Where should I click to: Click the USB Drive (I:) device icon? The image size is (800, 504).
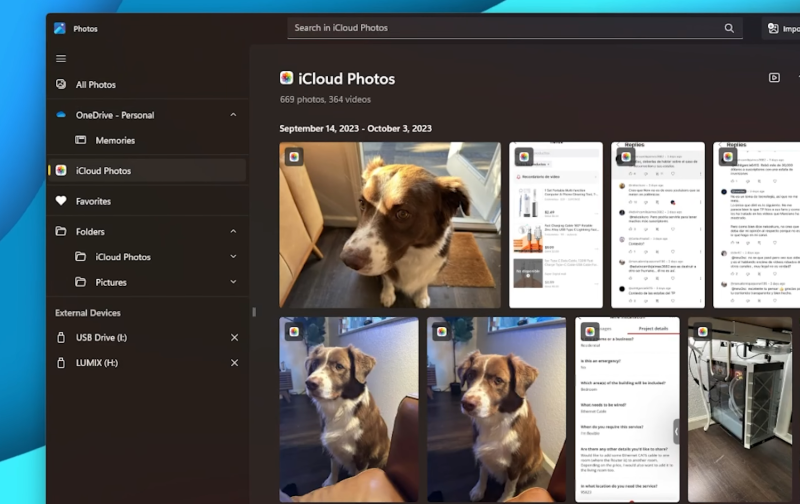[x=61, y=337]
